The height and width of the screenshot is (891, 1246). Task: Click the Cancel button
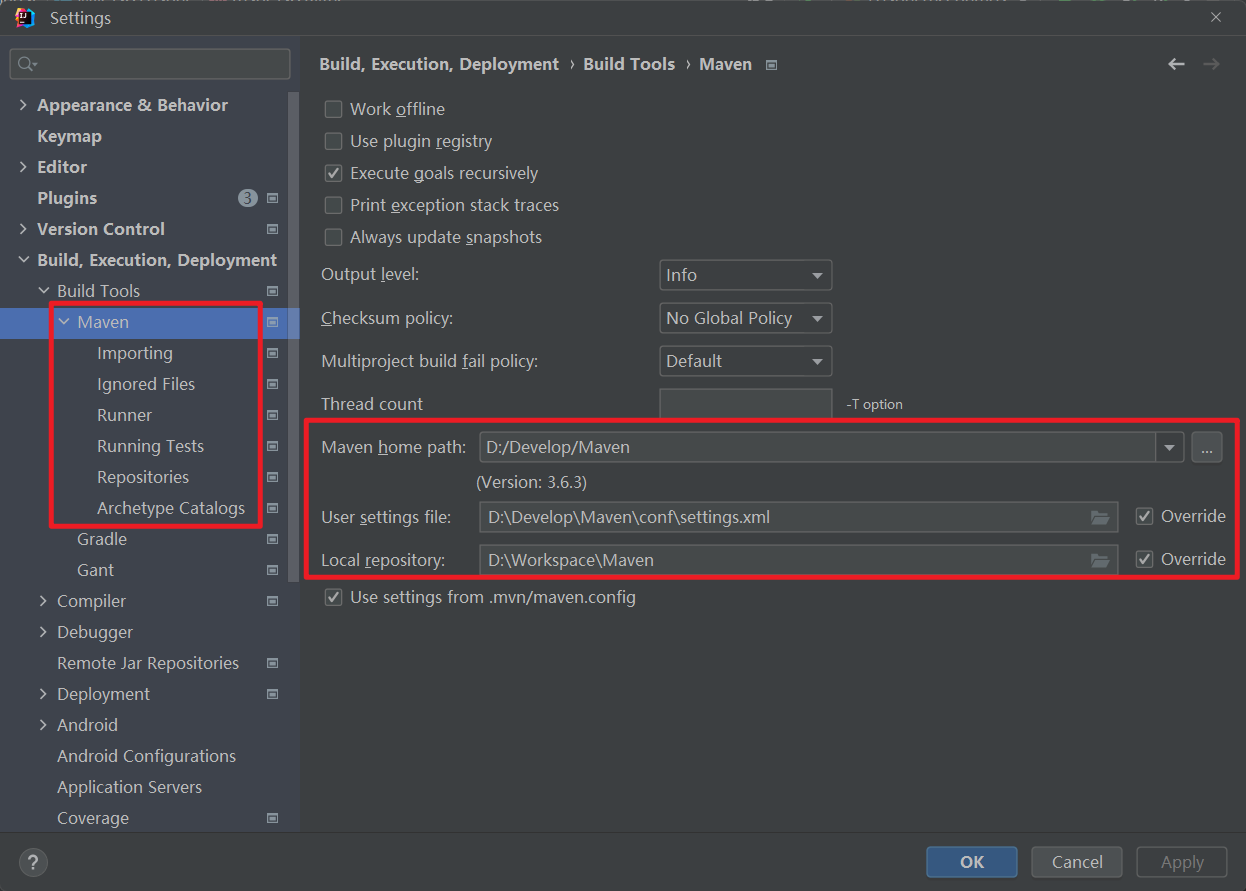(1077, 862)
